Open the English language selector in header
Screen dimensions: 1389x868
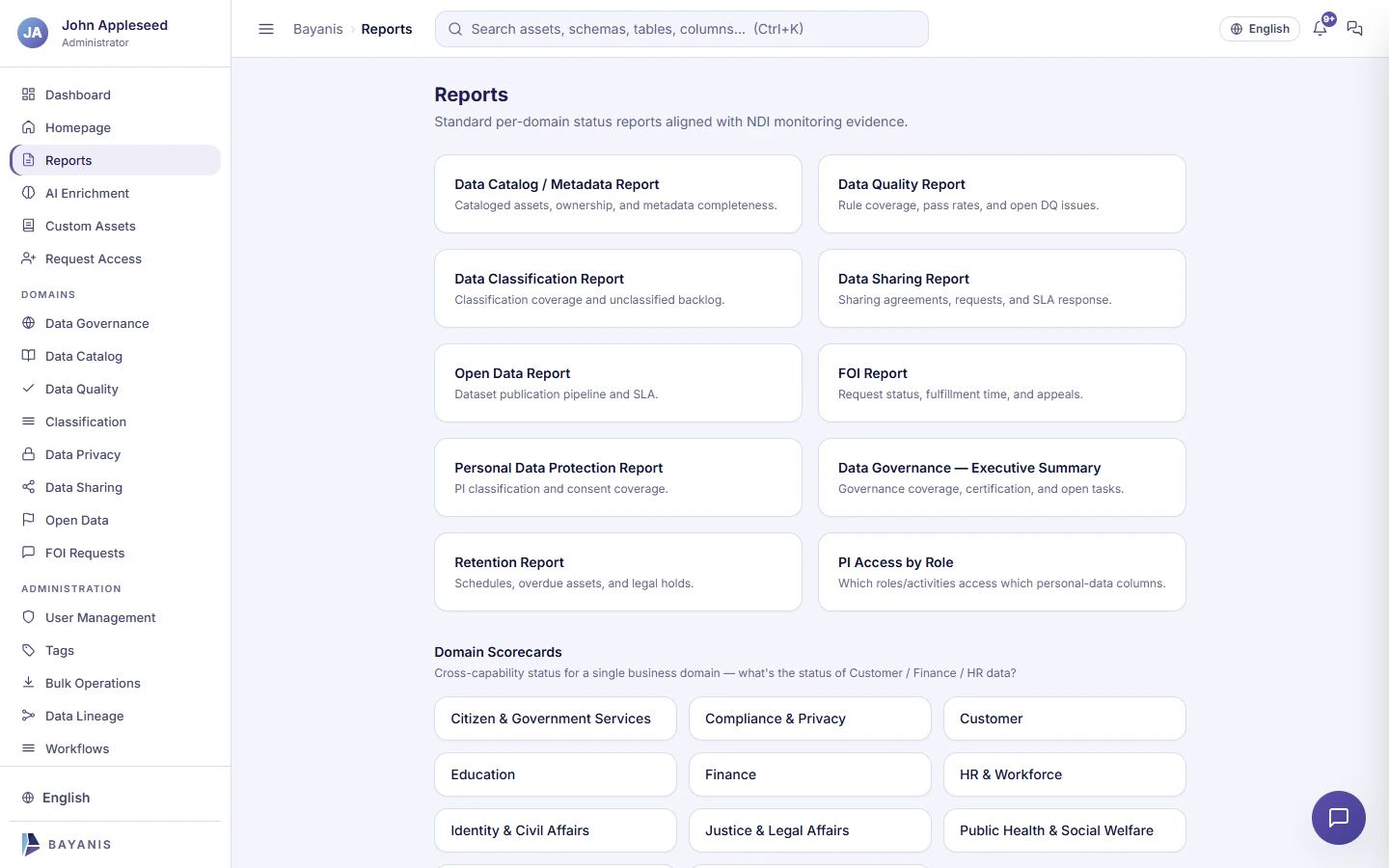[1260, 29]
